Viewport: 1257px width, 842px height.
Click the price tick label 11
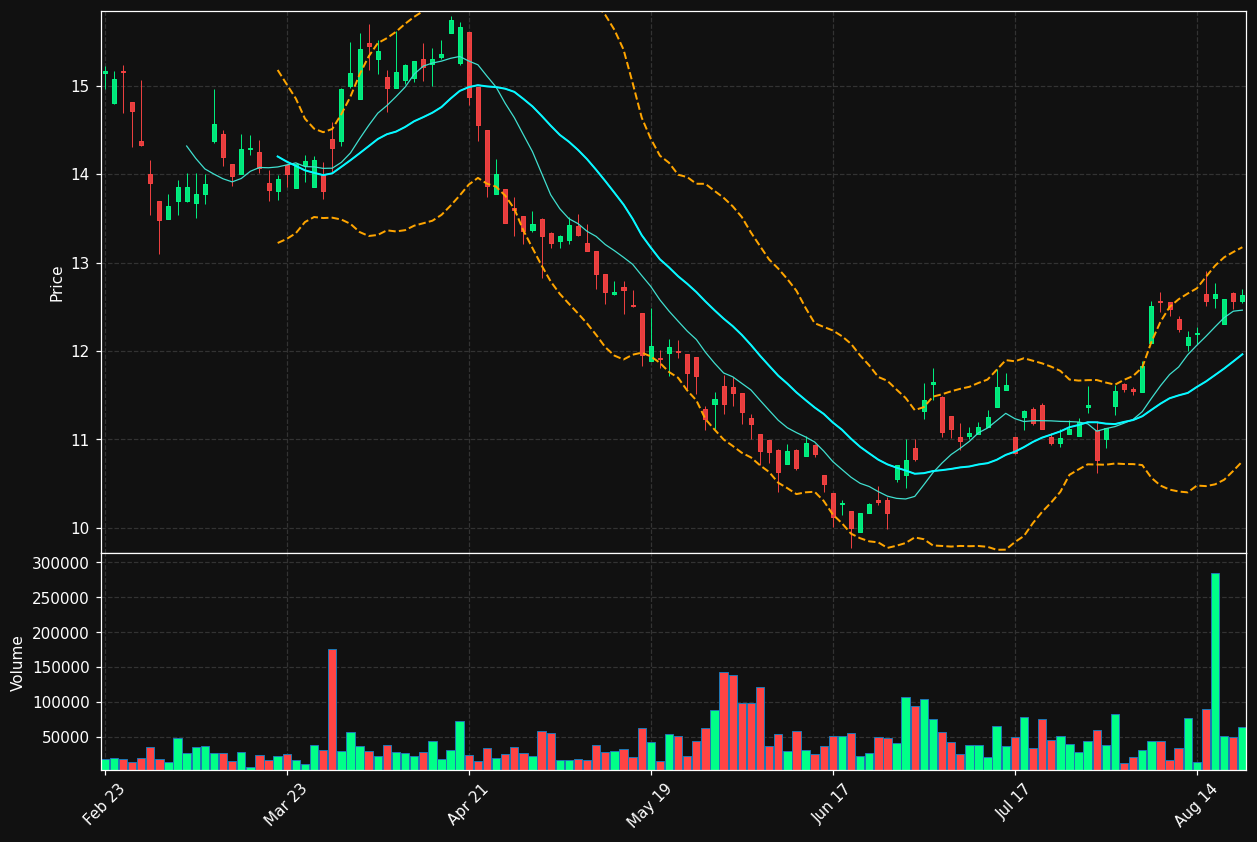coord(79,440)
